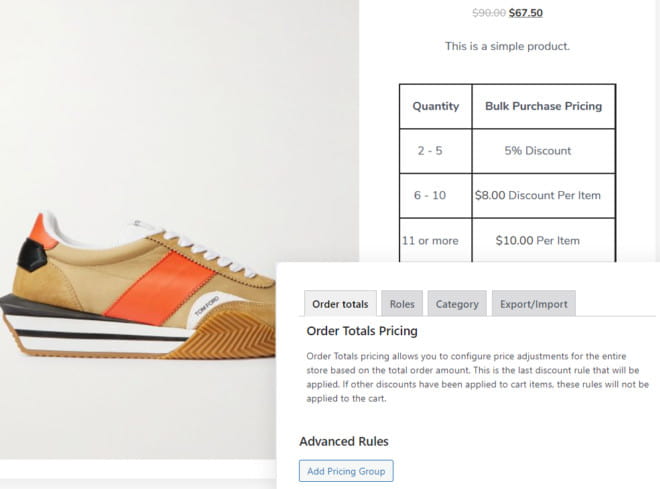The width and height of the screenshot is (660, 489).
Task: Click the struck-through $90.00 original price
Action: click(x=488, y=13)
